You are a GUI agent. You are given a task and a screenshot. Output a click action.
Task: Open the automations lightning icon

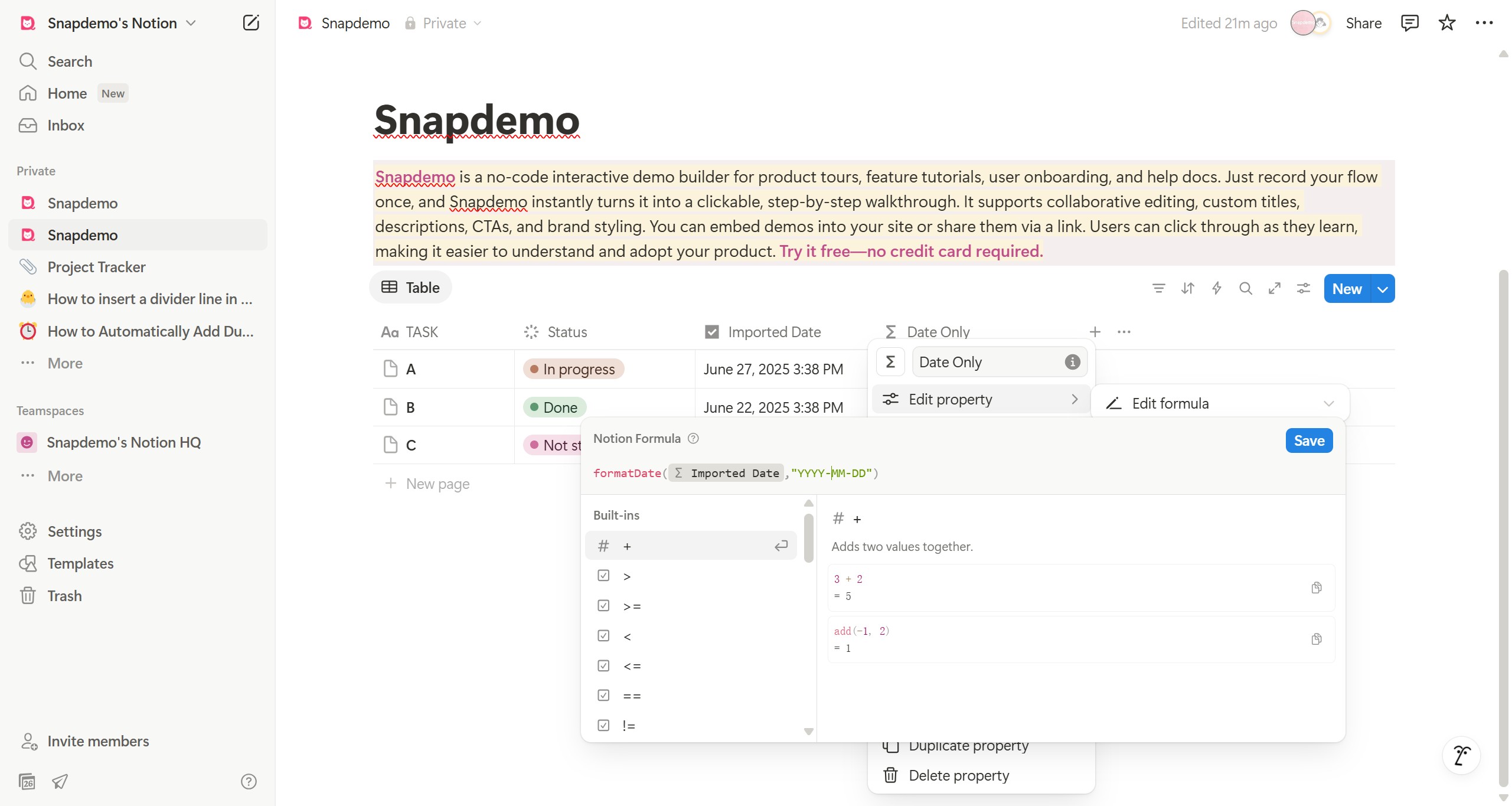coord(1216,288)
